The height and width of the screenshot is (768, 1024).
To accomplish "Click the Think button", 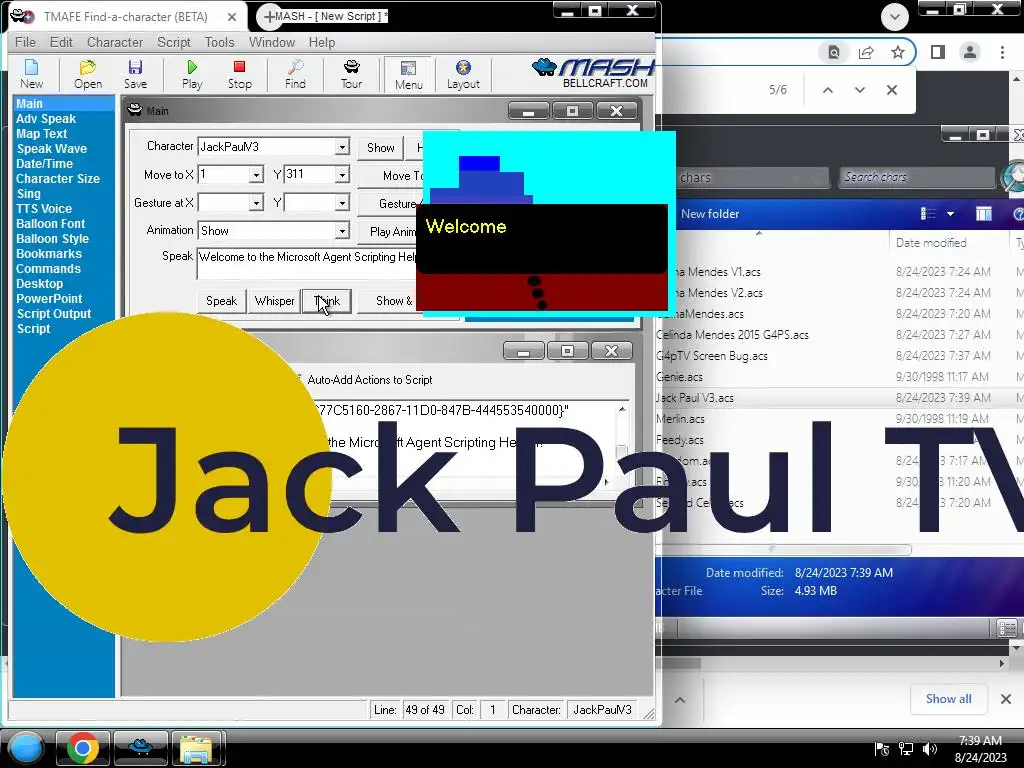I will pos(327,301).
